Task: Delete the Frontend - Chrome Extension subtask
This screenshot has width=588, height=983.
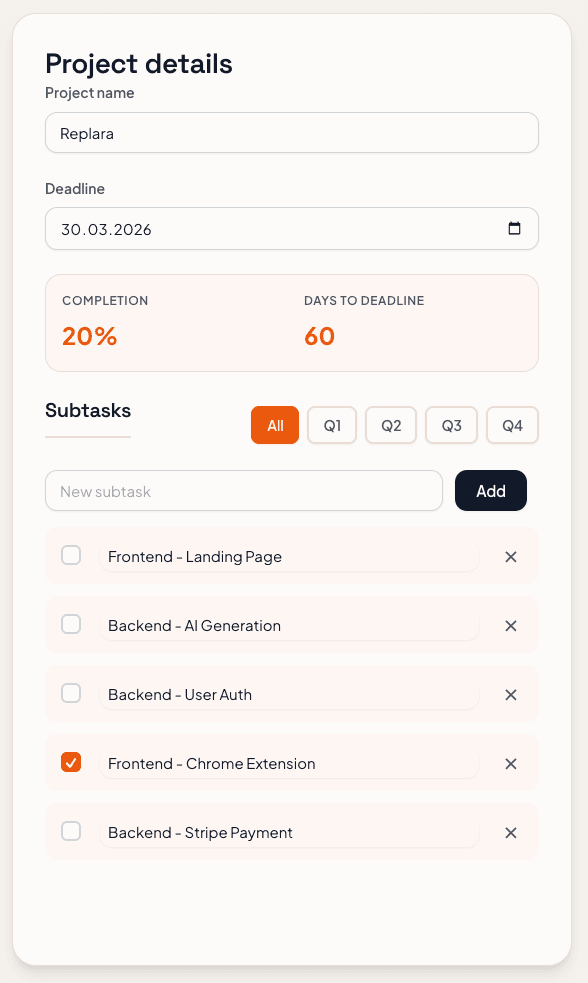Action: 511,763
